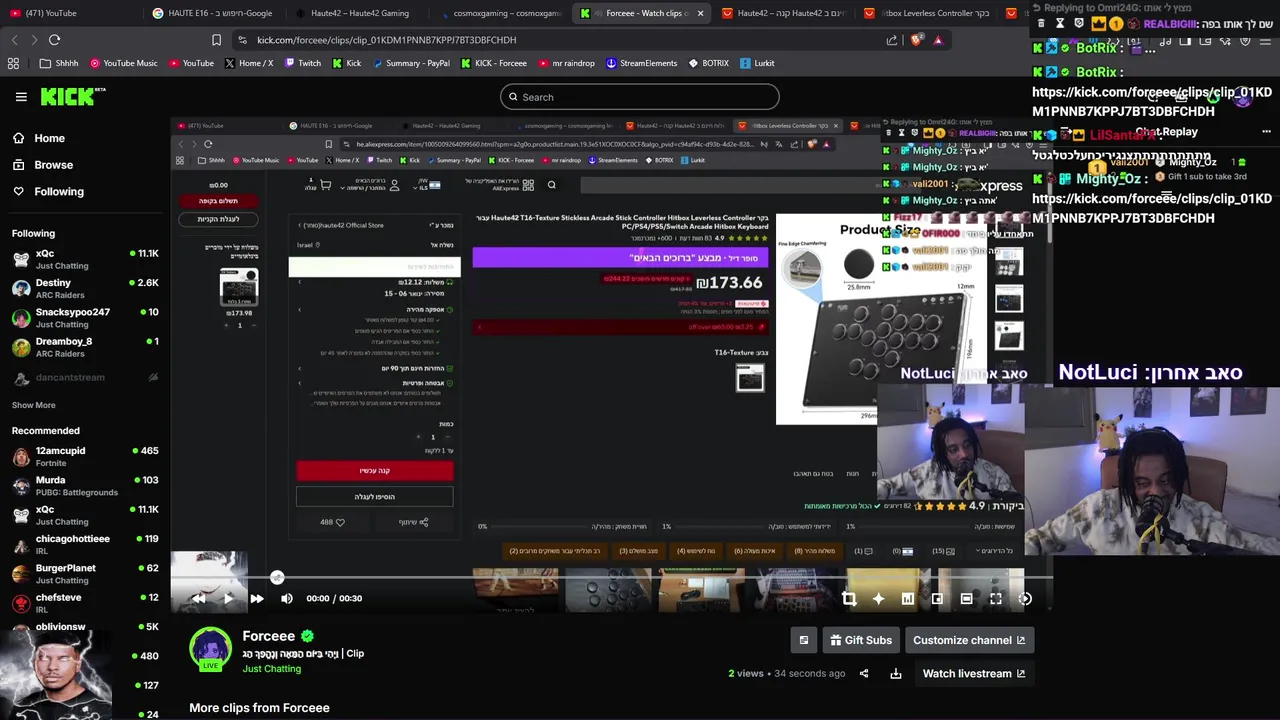Open Twitch bookmark

click(x=303, y=63)
